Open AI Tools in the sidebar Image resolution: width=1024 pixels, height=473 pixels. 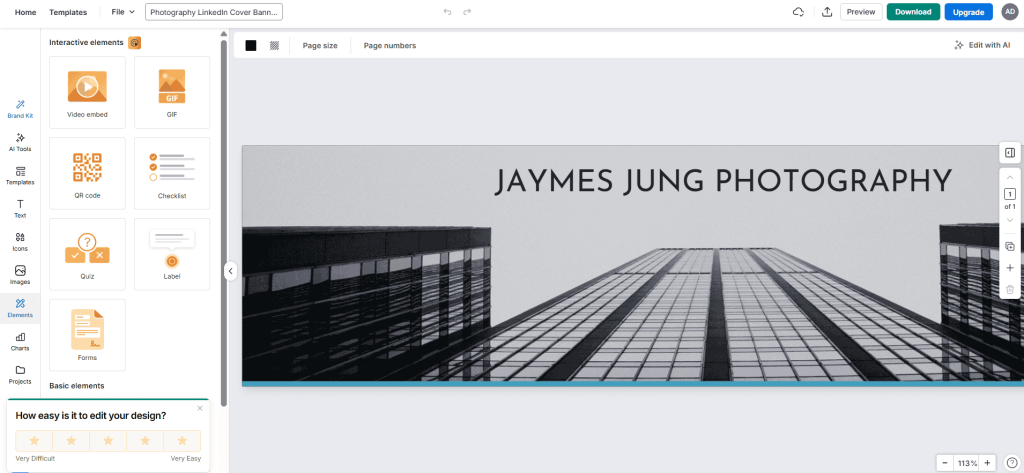coord(20,142)
